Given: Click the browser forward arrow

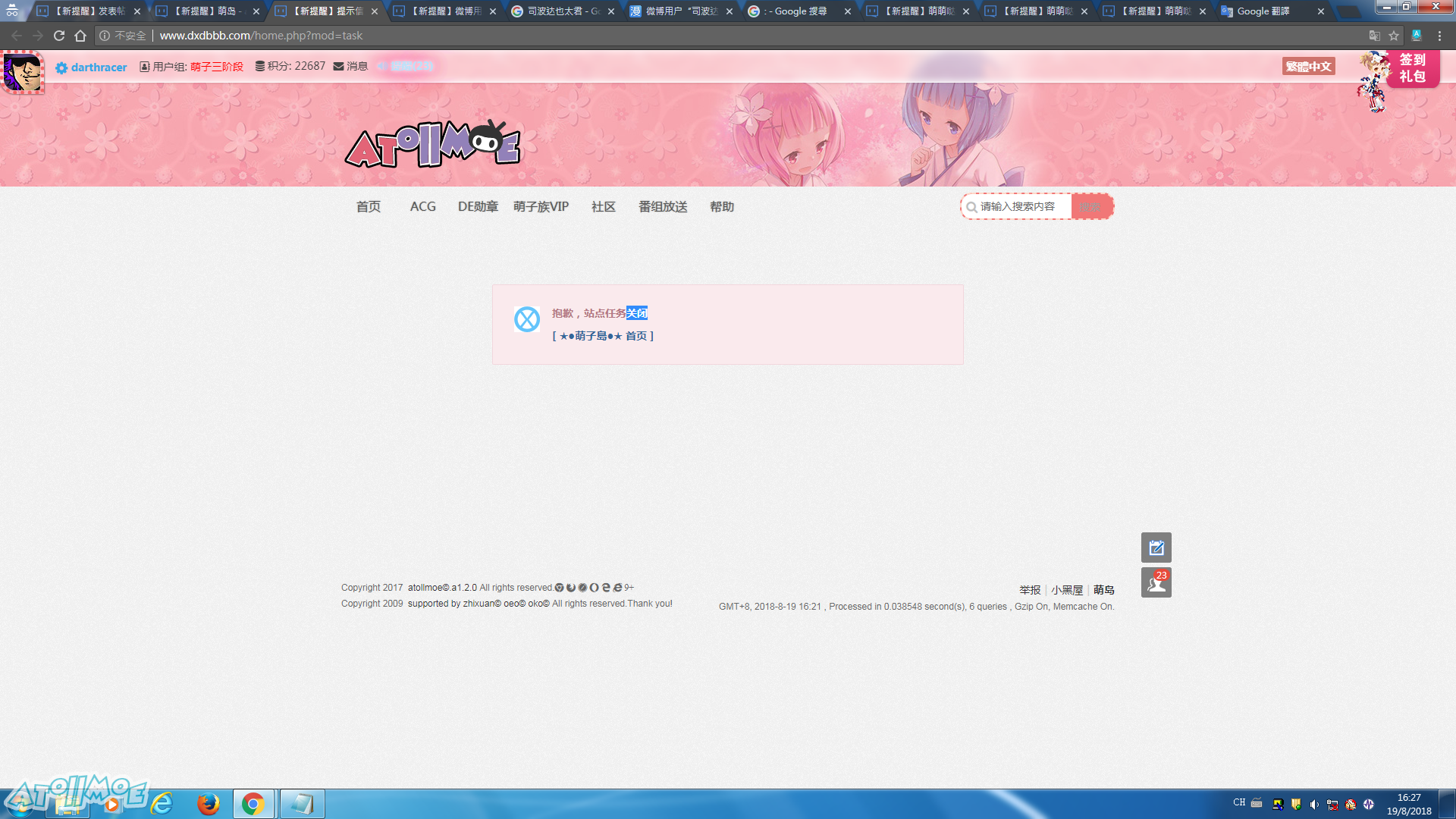Looking at the screenshot, I should point(38,36).
